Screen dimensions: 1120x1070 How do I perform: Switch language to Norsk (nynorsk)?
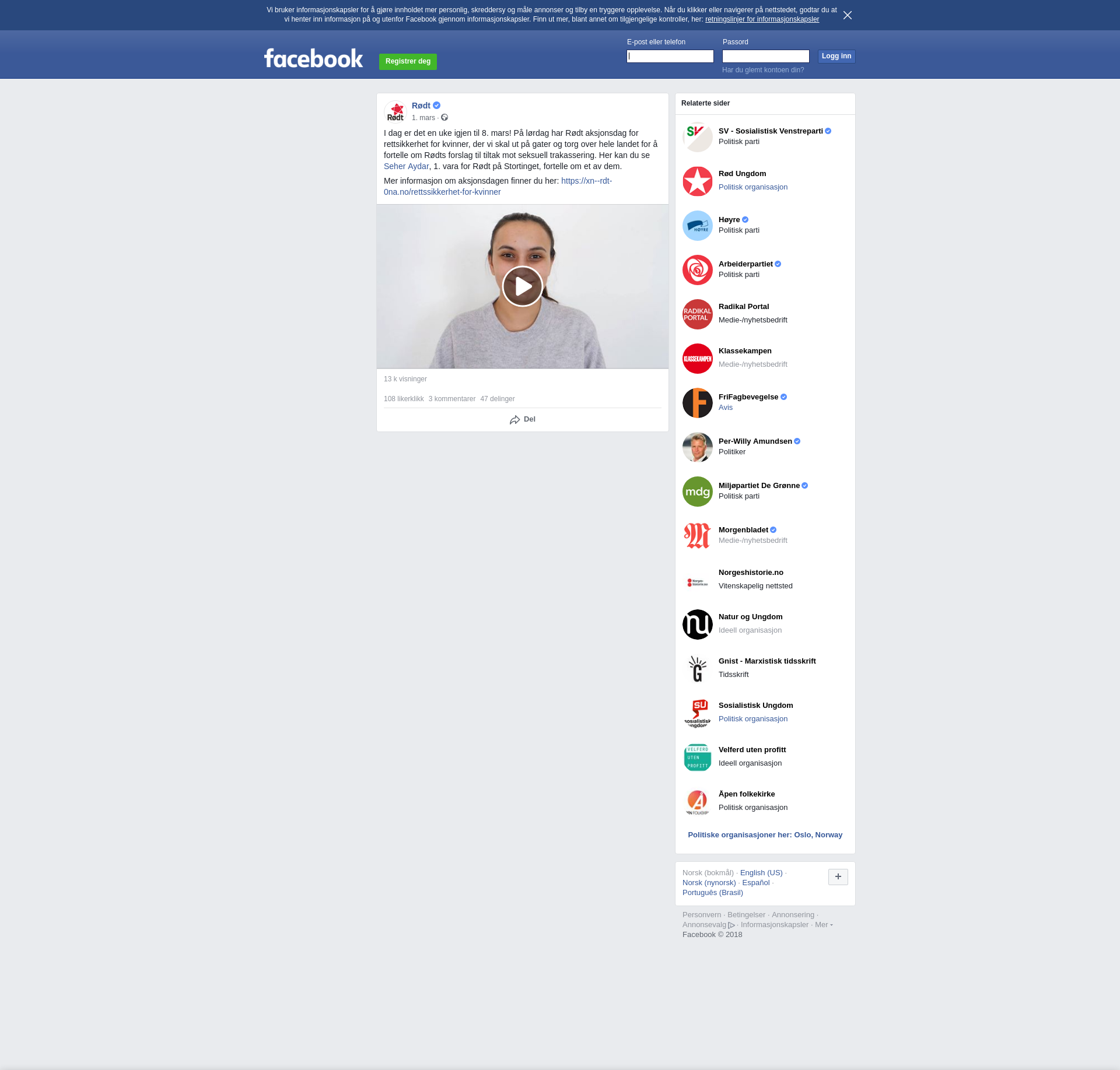pyautogui.click(x=709, y=883)
